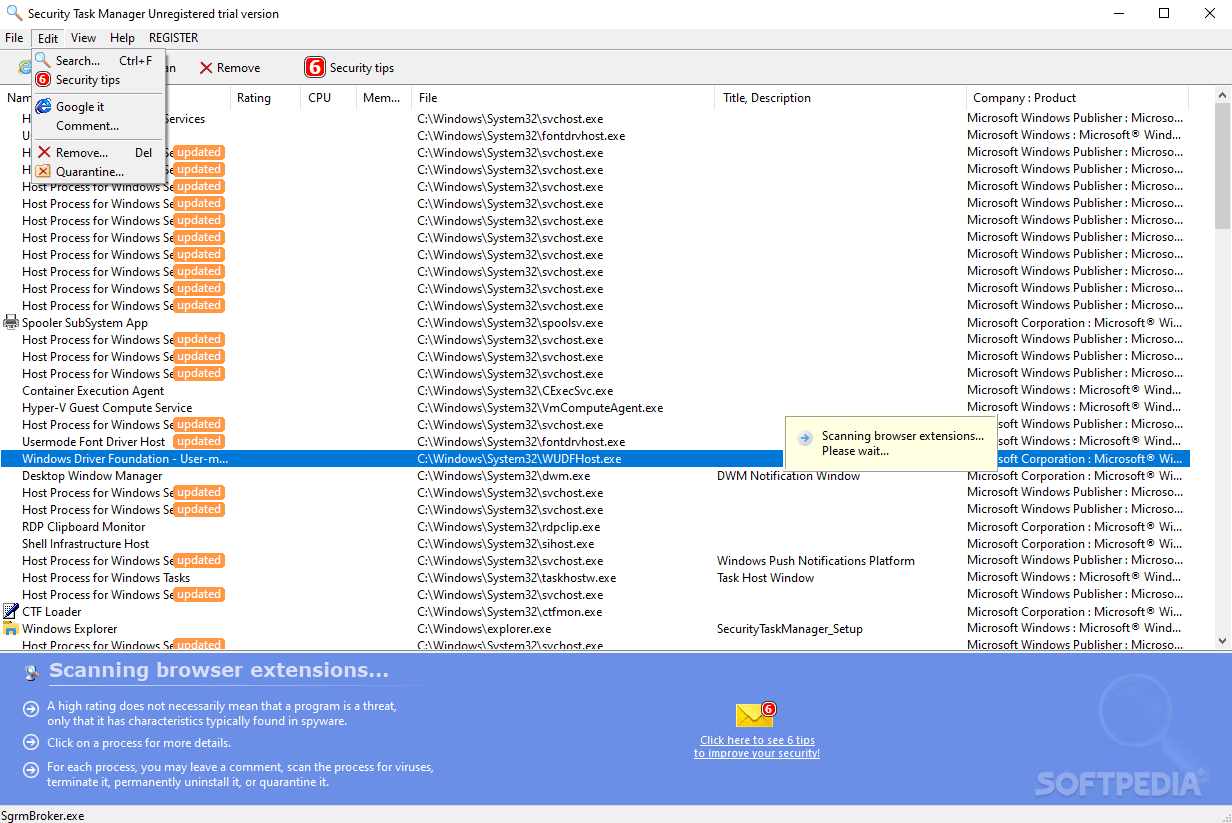This screenshot has height=823, width=1232.
Task: Select Hyper-V Guest Compute Service row
Action: [x=595, y=408]
